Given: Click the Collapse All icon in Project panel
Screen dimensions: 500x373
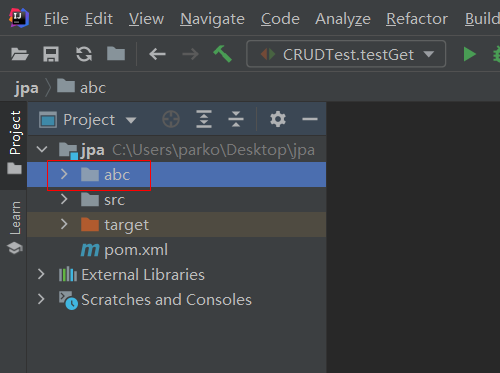Looking at the screenshot, I should [x=236, y=119].
